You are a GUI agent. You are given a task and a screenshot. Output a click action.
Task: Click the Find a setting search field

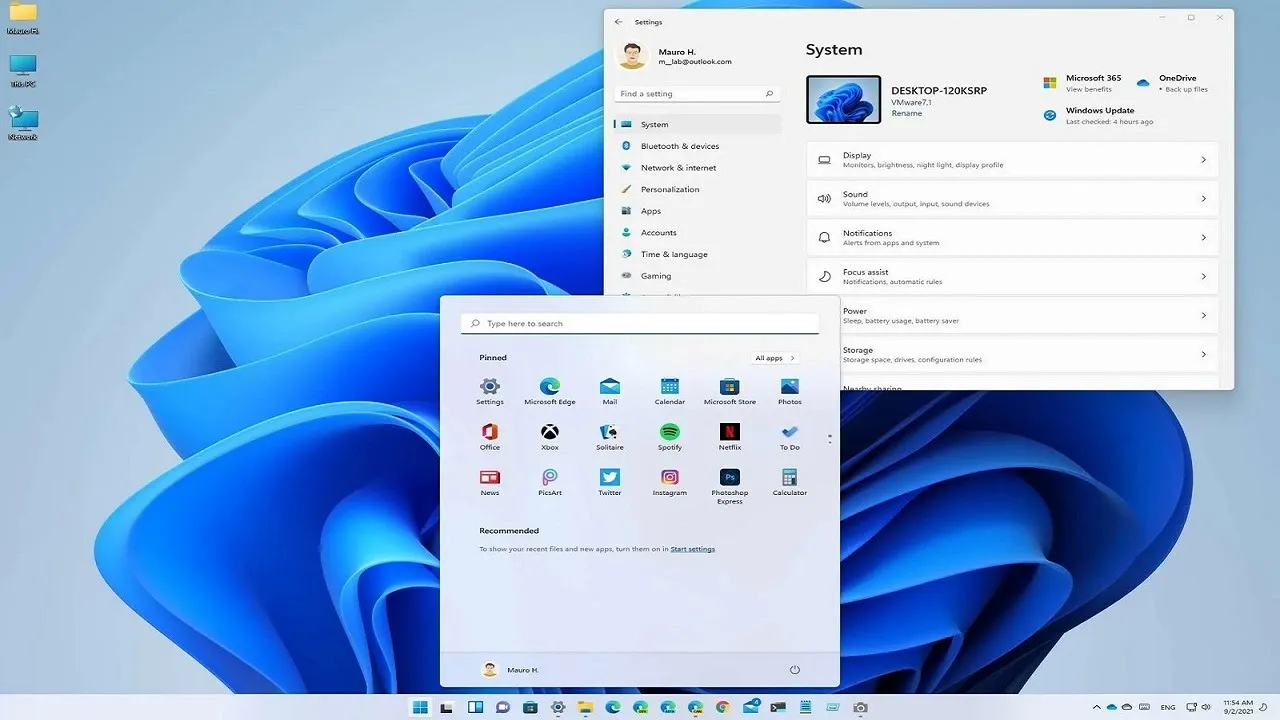point(697,94)
